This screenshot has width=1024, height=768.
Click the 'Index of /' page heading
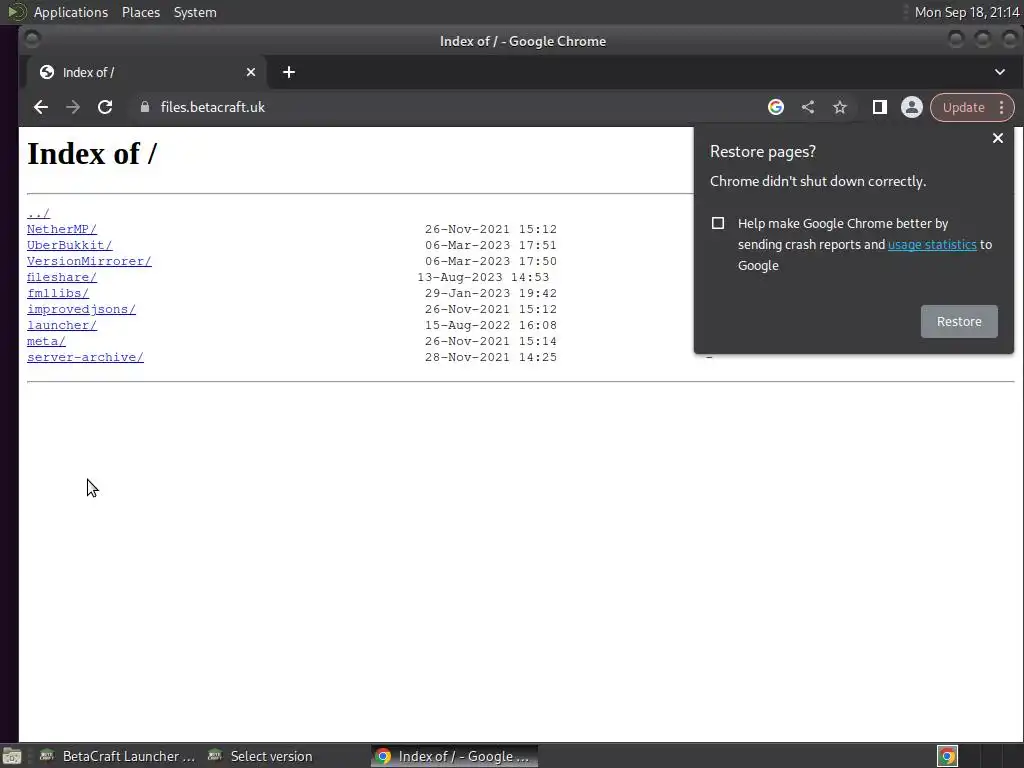92,154
